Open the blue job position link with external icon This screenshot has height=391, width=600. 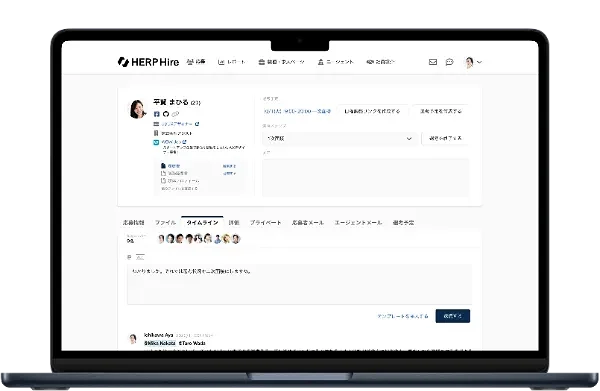pyautogui.click(x=180, y=124)
